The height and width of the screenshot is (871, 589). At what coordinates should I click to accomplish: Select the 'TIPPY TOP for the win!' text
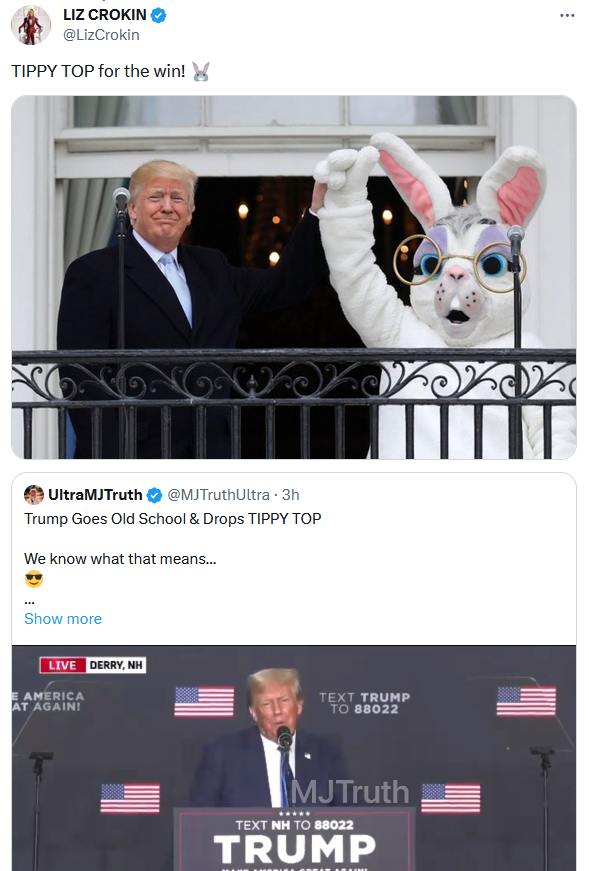98,72
